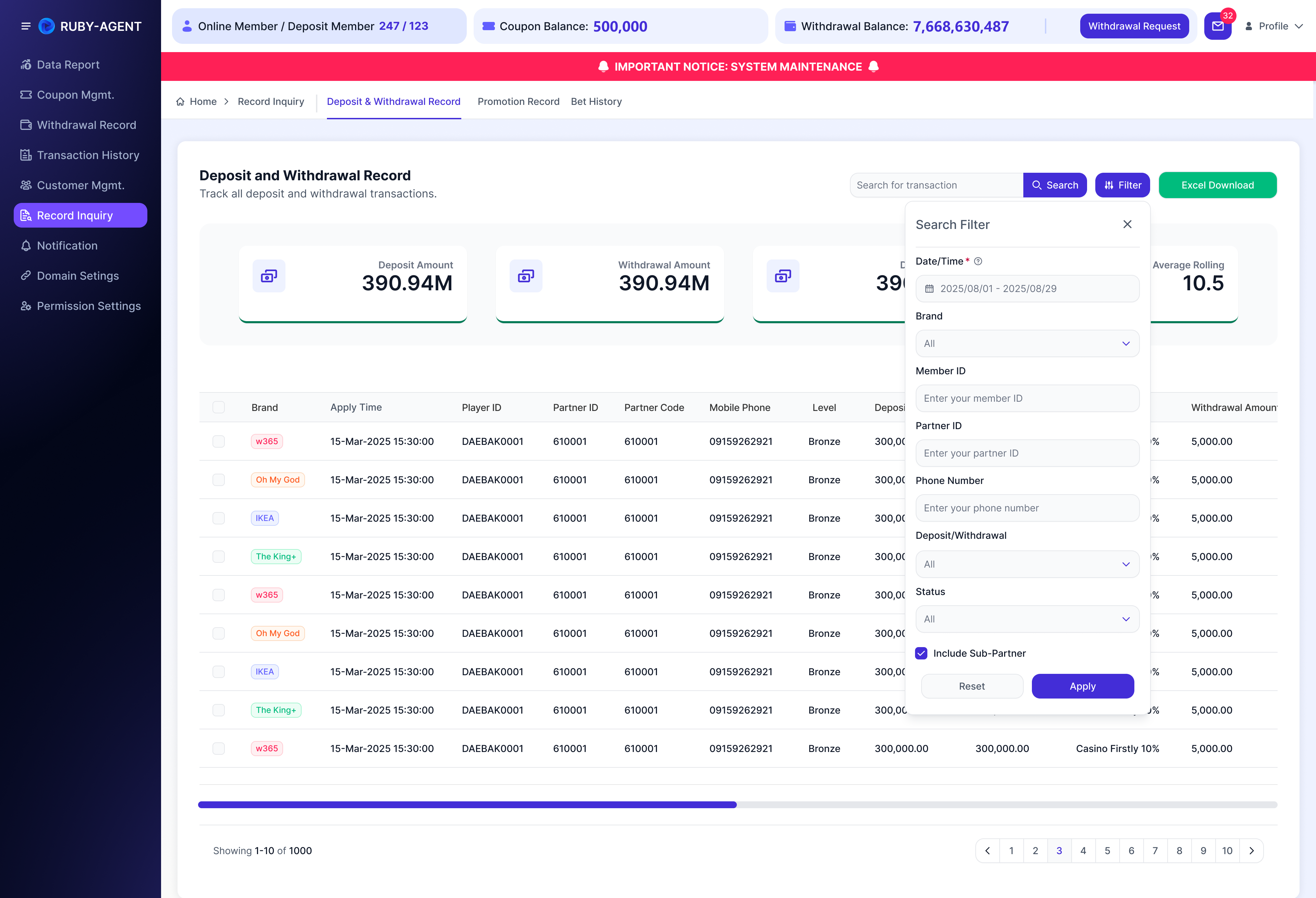Expand the Deposit/Withdrawal dropdown
Viewport: 1316px width, 898px height.
click(1027, 564)
